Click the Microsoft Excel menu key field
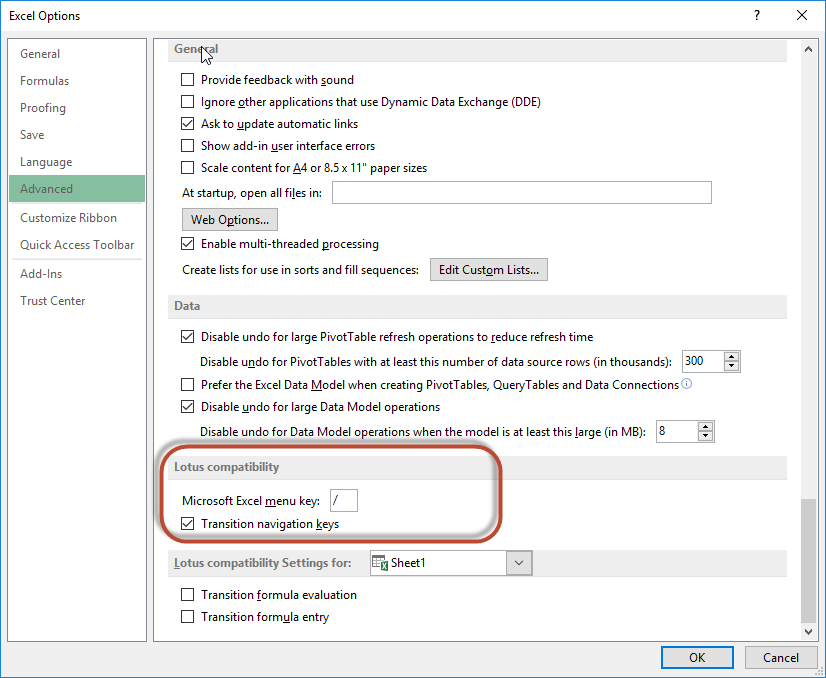826x678 pixels. coord(343,500)
